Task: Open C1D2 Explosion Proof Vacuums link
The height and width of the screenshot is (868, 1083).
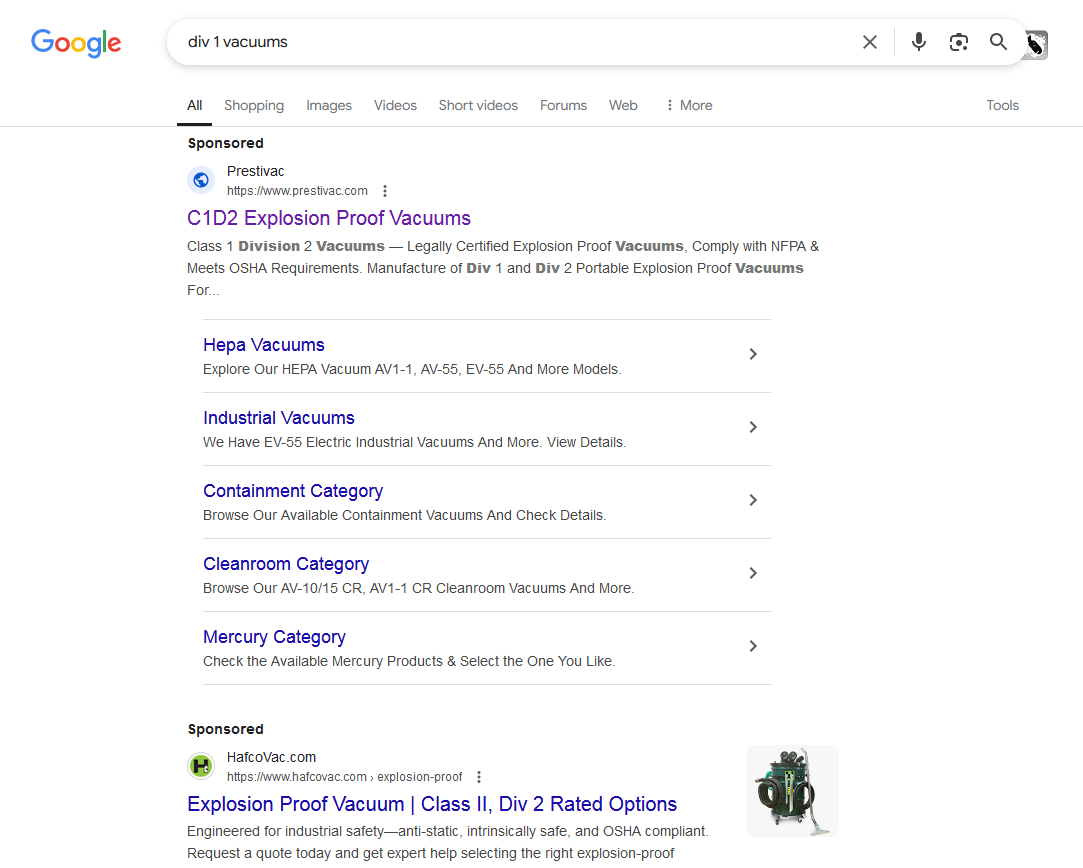Action: pos(329,218)
